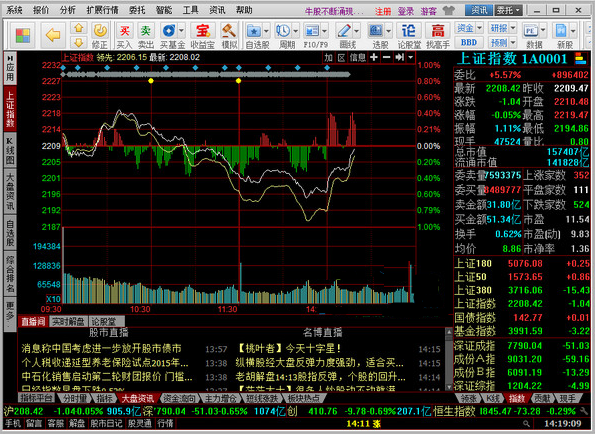Switch to the 实时解盘 tab
The height and width of the screenshot is (434, 595).
[x=68, y=322]
